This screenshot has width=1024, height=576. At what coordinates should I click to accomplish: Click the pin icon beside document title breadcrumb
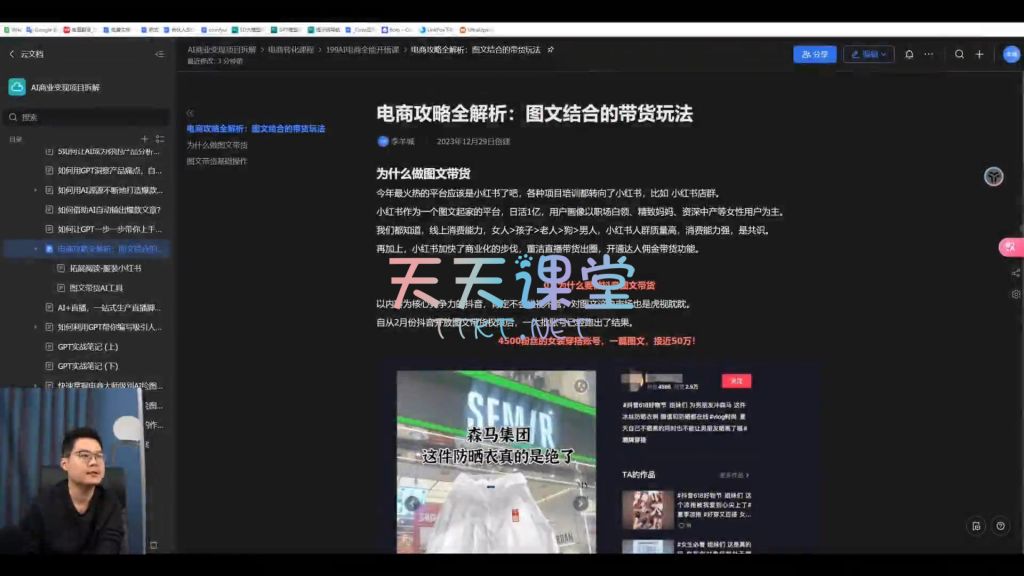point(551,49)
